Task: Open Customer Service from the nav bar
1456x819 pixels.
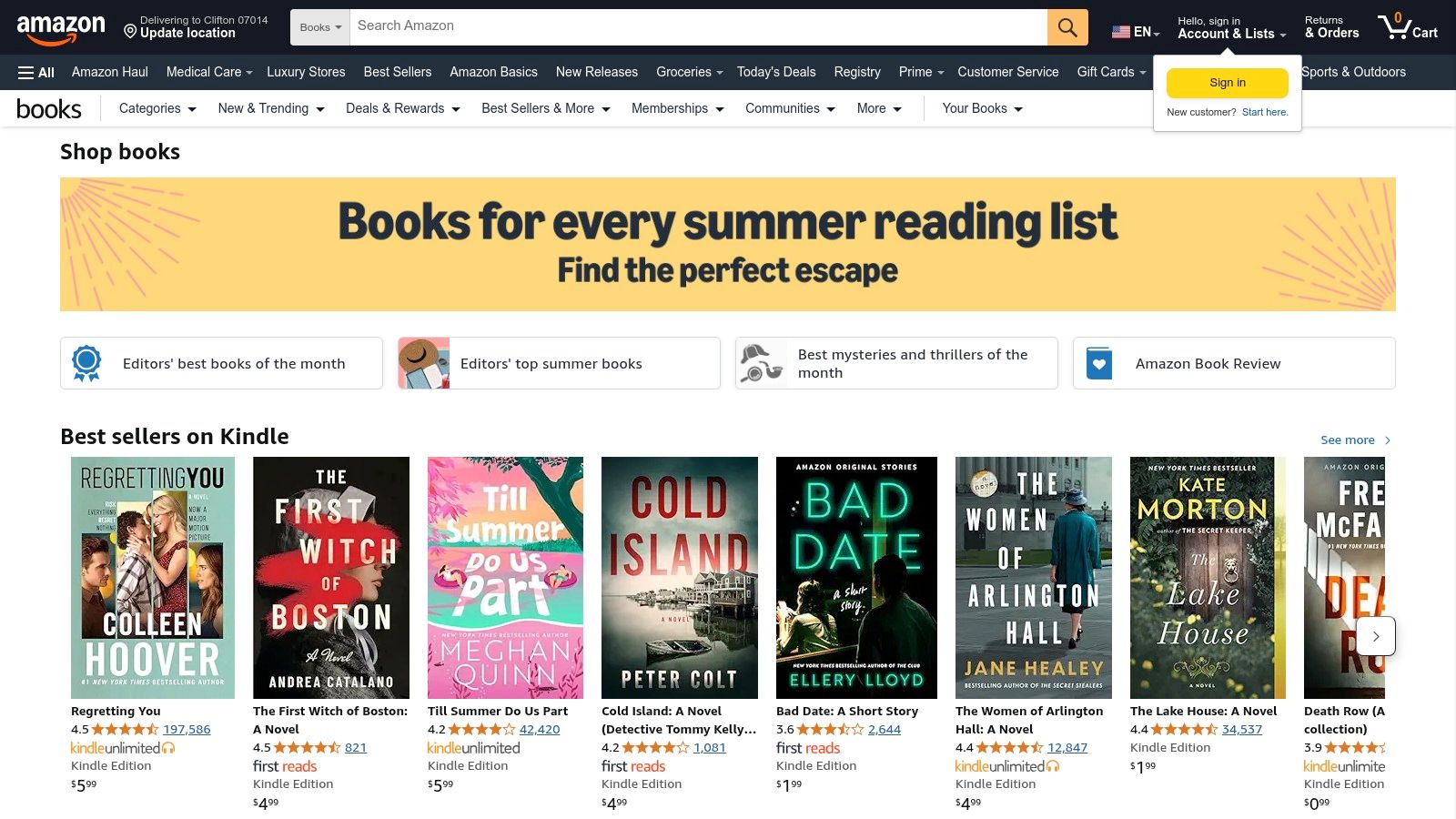Action: click(1007, 72)
